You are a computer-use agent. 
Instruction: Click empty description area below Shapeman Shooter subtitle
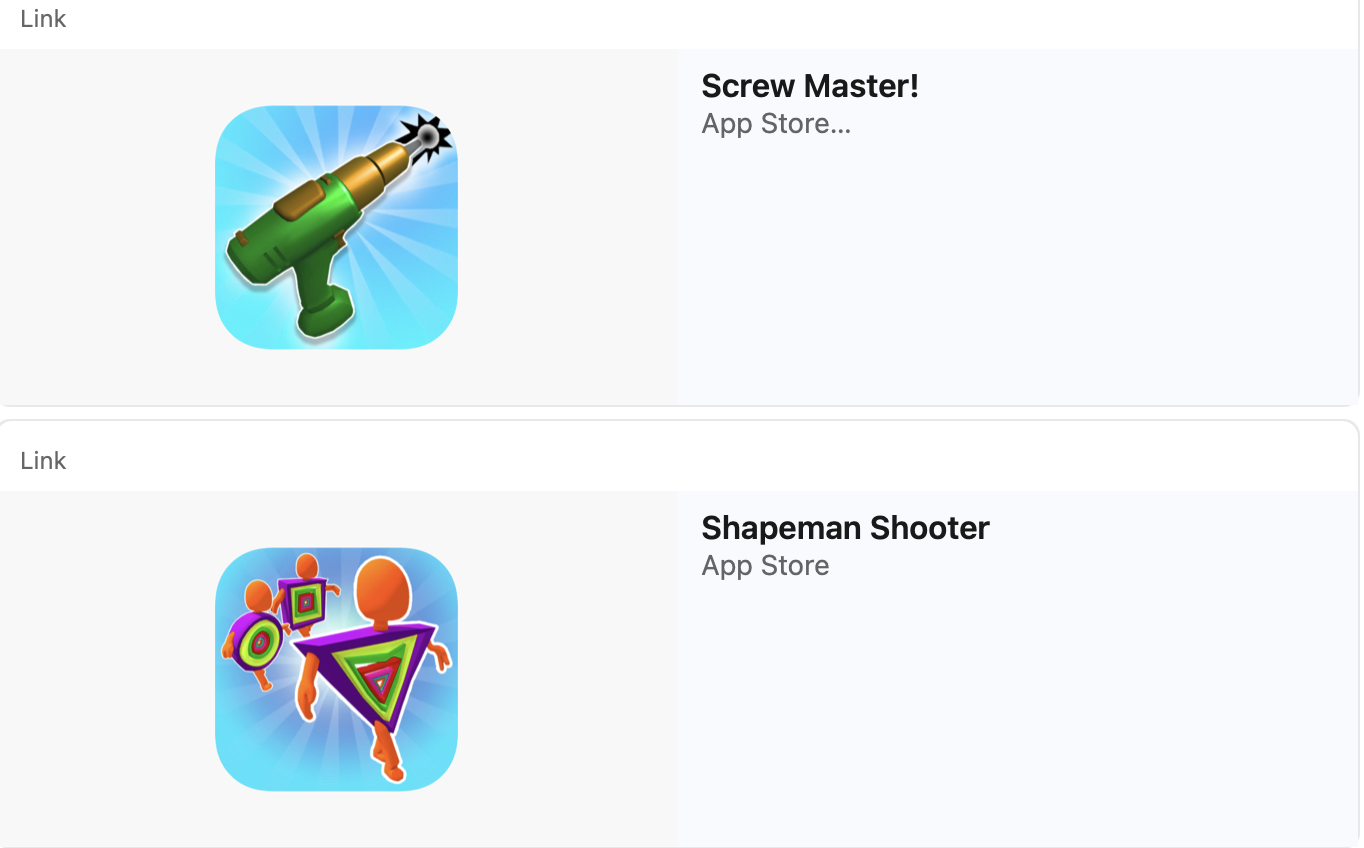(1017, 712)
